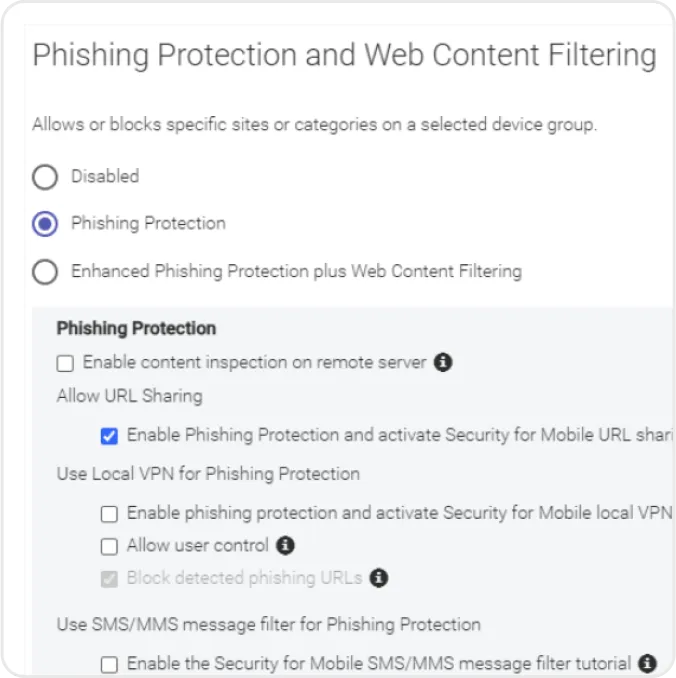Tick the Security for Mobile local VPN checkbox
Image resolution: width=676 pixels, height=678 pixels.
pyautogui.click(x=109, y=514)
